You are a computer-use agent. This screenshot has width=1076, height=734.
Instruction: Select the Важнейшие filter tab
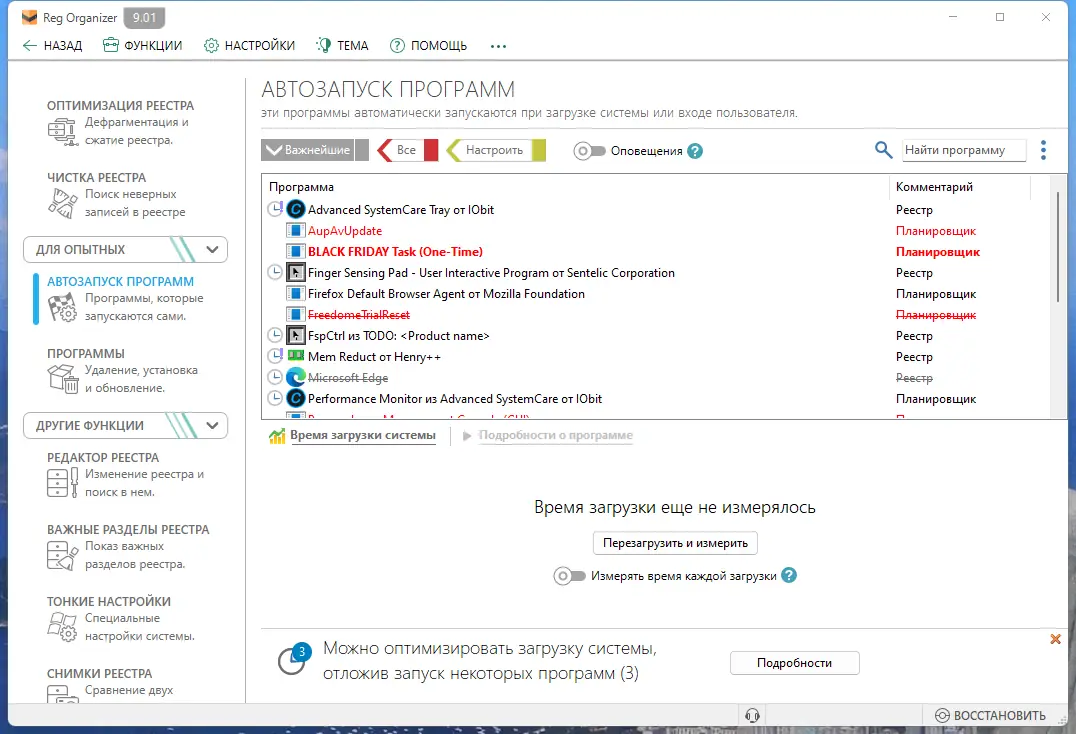314,150
